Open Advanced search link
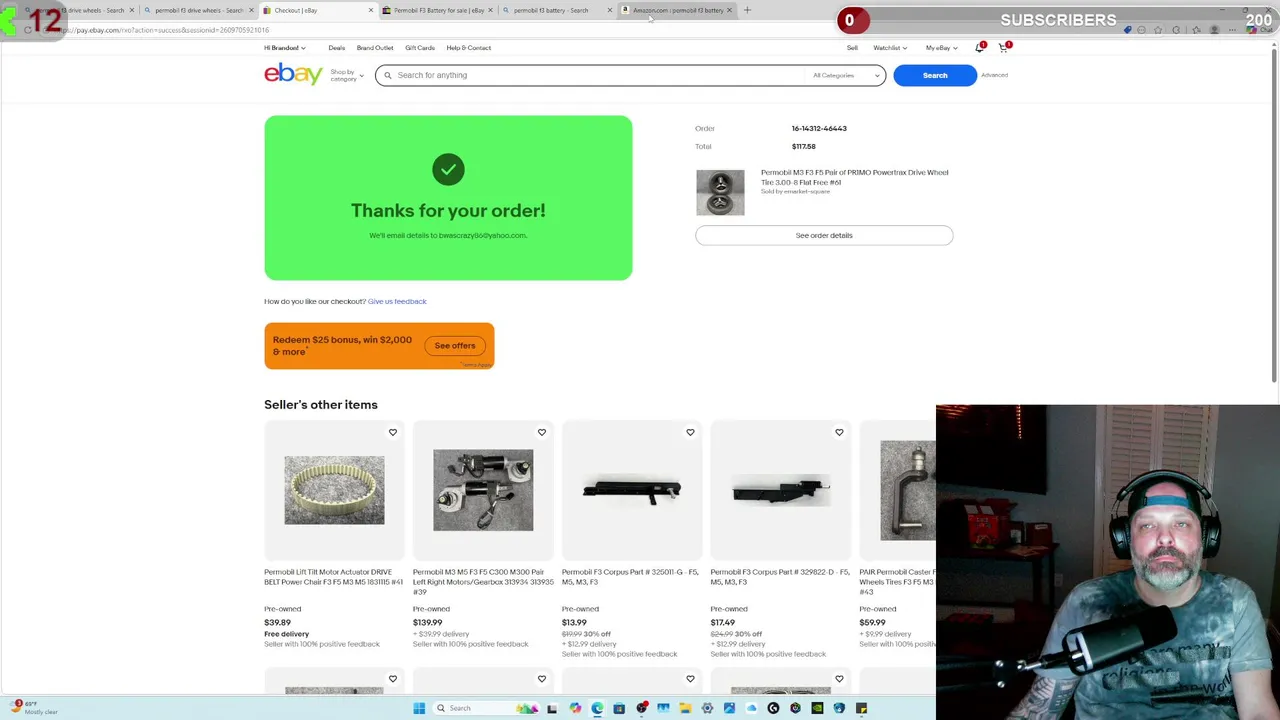 point(994,75)
